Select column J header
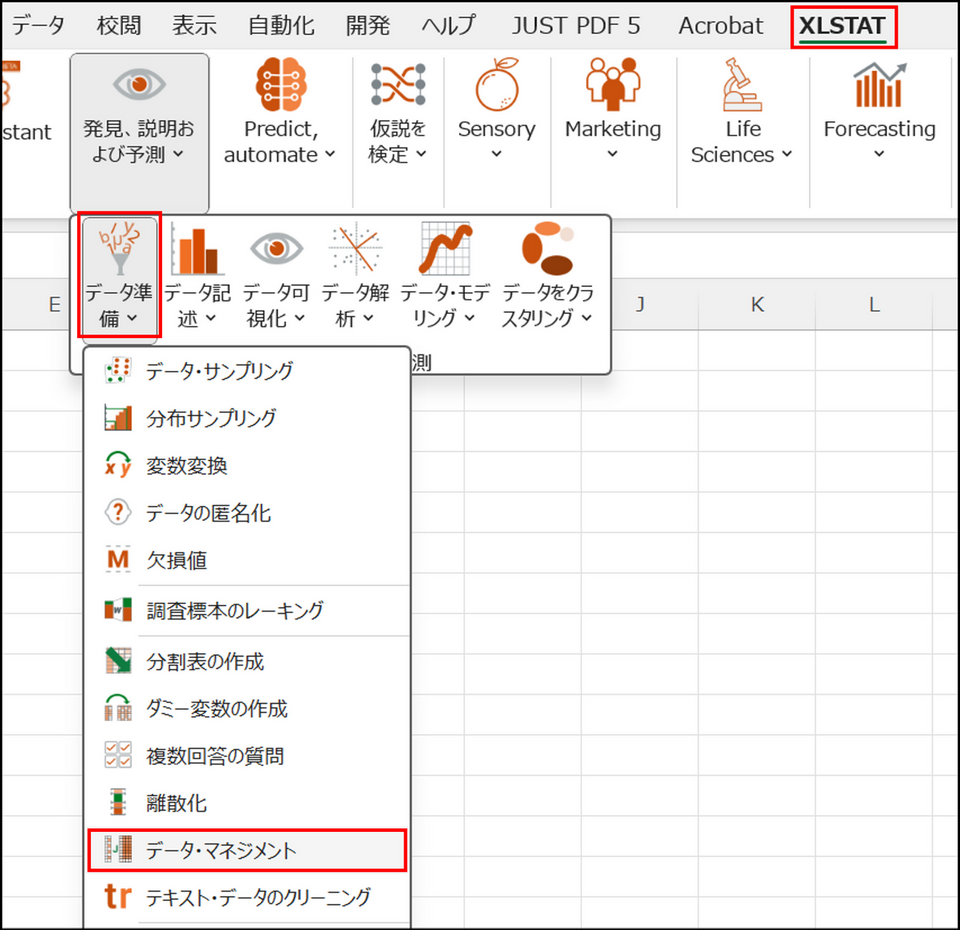Screen dimensions: 960x930 [640, 304]
